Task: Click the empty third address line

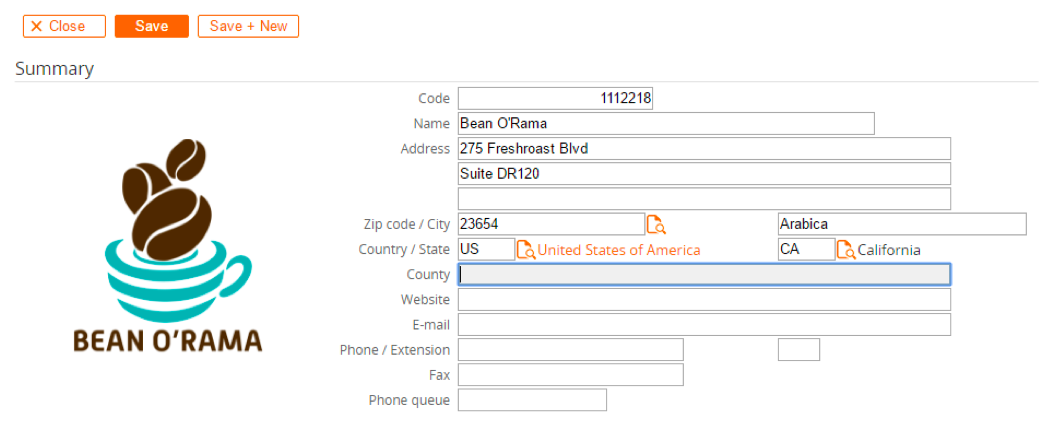Action: [704, 199]
